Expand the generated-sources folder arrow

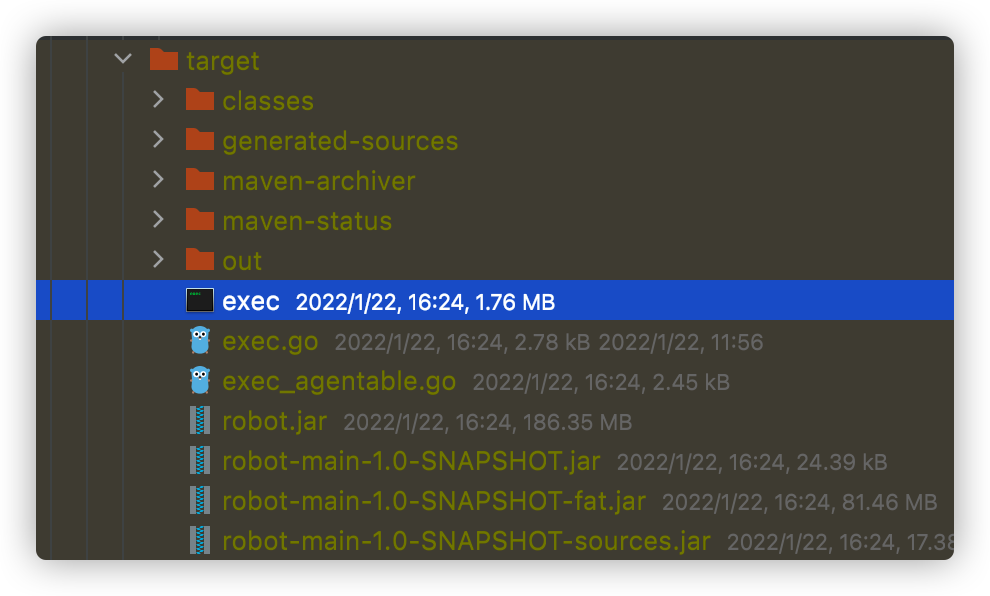coord(158,140)
